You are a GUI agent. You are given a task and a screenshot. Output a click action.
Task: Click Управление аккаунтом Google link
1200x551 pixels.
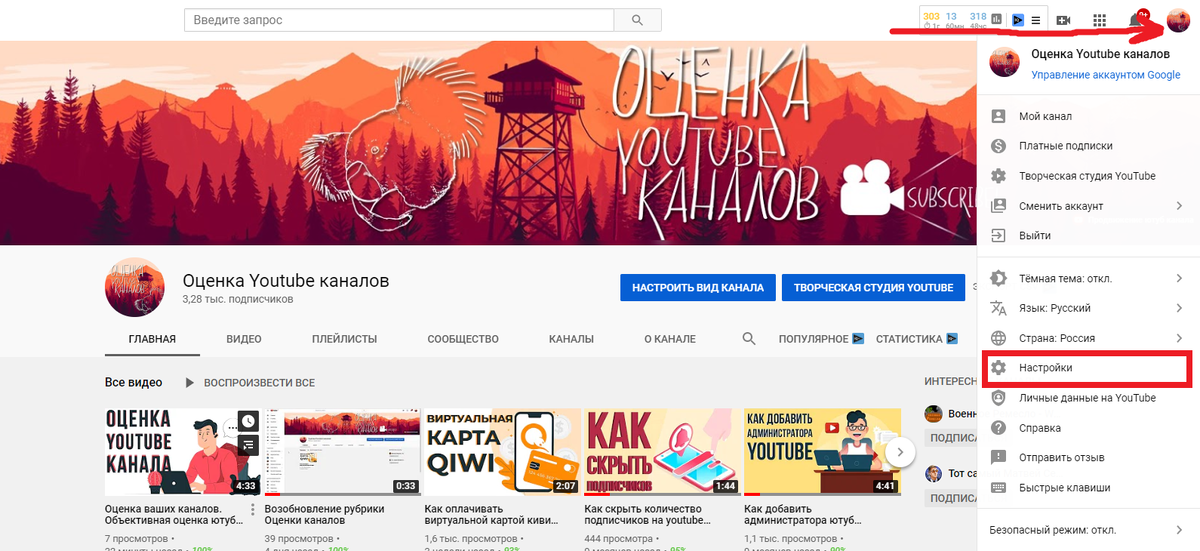pos(1106,75)
